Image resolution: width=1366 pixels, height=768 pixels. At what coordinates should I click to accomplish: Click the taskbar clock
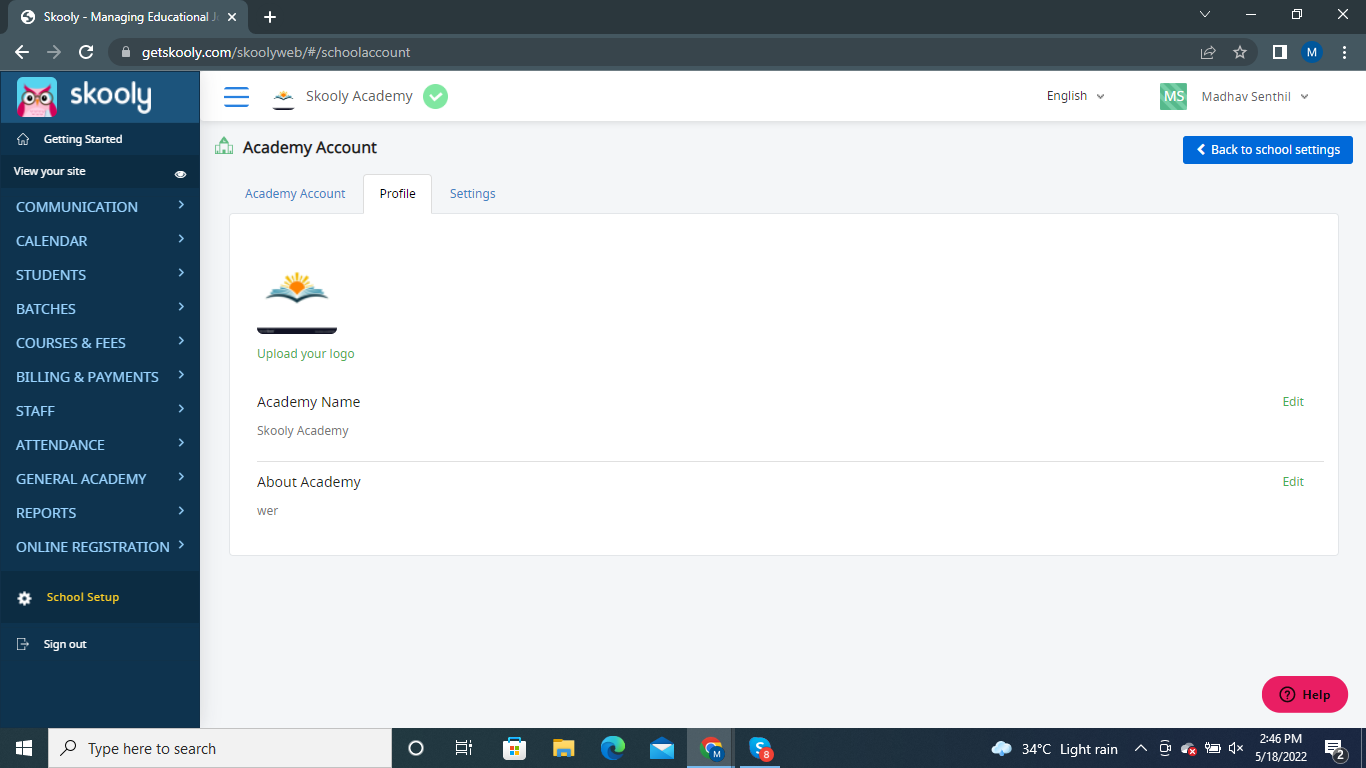coord(1280,748)
